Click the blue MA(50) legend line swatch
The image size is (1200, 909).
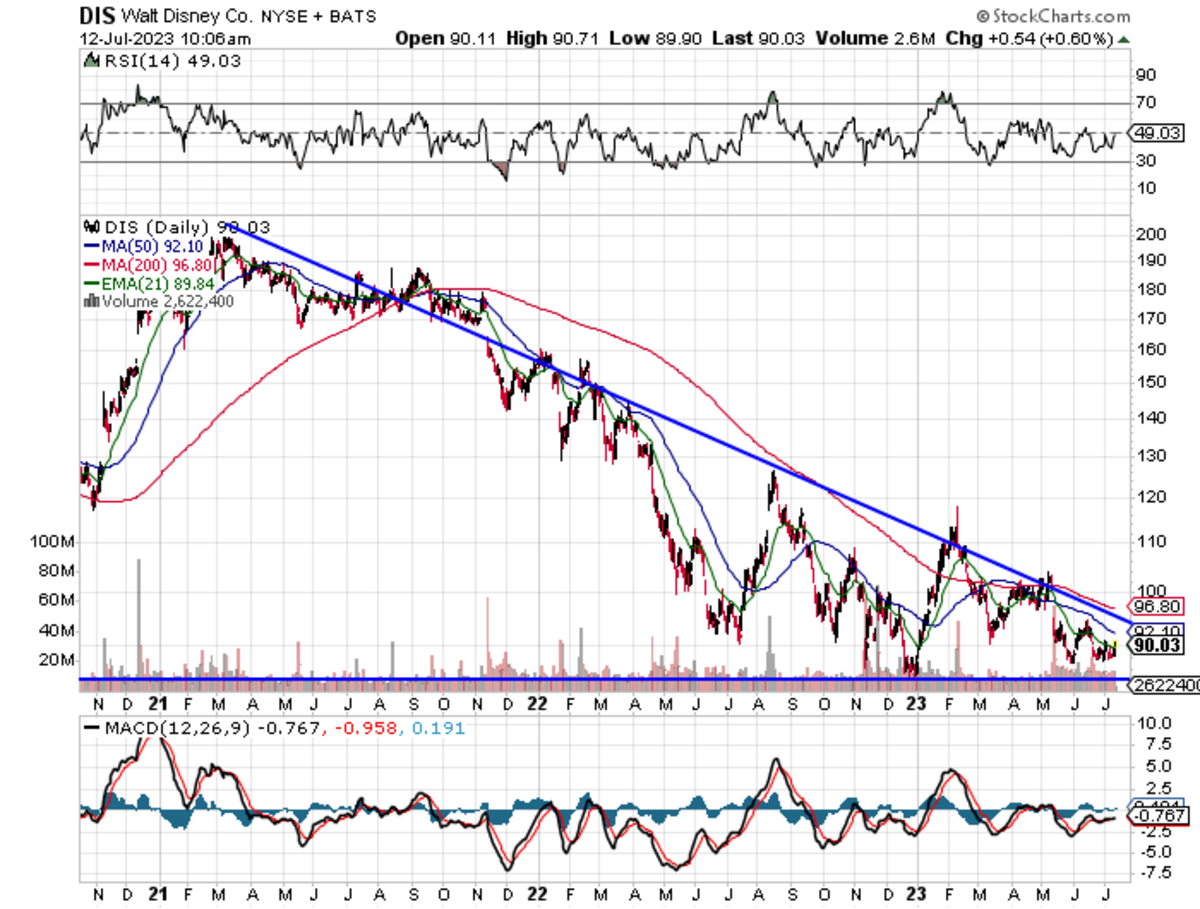pyautogui.click(x=92, y=245)
